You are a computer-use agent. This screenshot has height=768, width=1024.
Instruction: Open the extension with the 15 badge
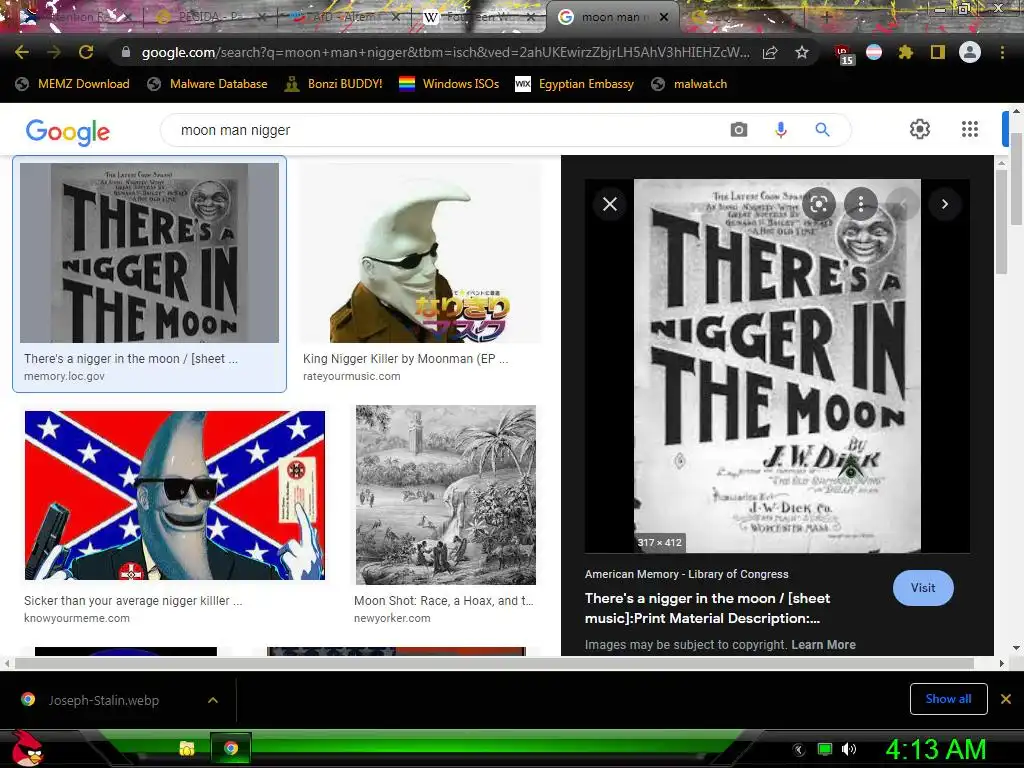(x=844, y=54)
